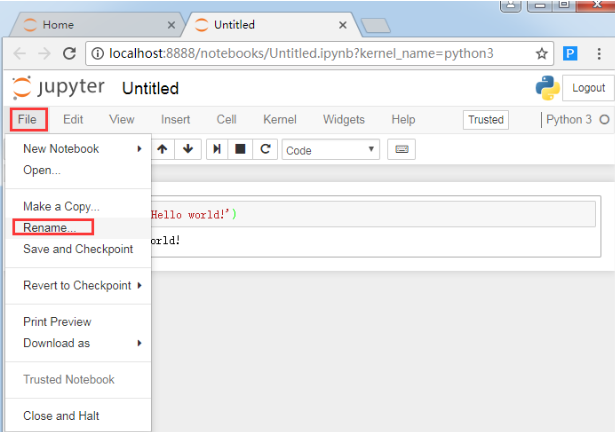Screen dimensions: 615x432
Task: Click the Hello world code input cell
Action: pyautogui.click(x=373, y=214)
